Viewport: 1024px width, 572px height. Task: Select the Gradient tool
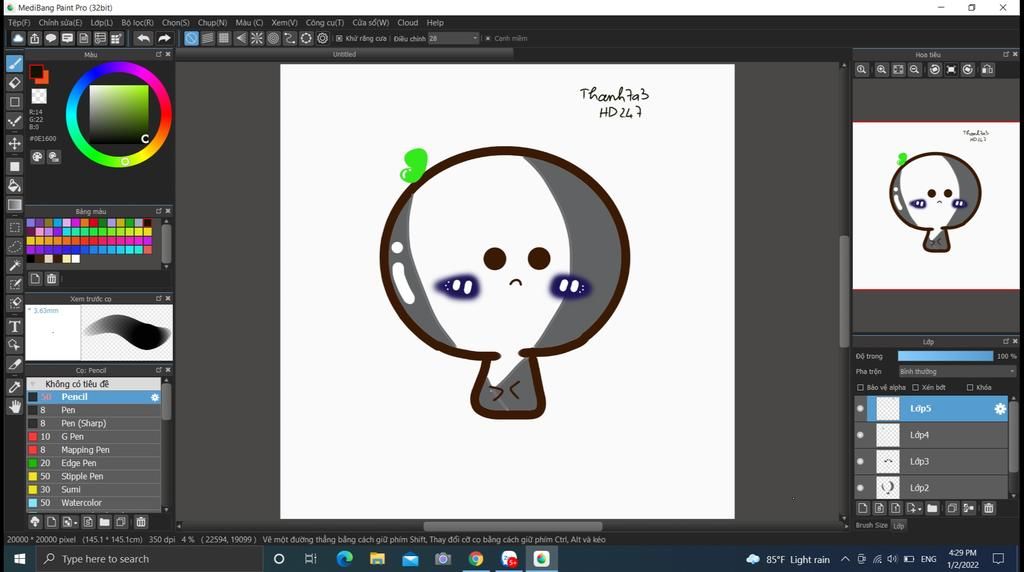pyautogui.click(x=14, y=206)
